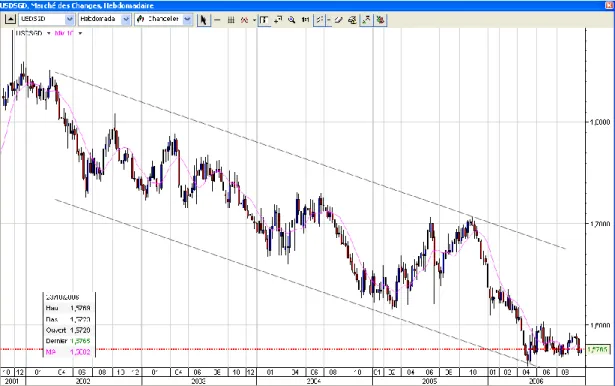615x386 pixels.
Task: Click the grid lines toolbar icon
Action: point(231,20)
